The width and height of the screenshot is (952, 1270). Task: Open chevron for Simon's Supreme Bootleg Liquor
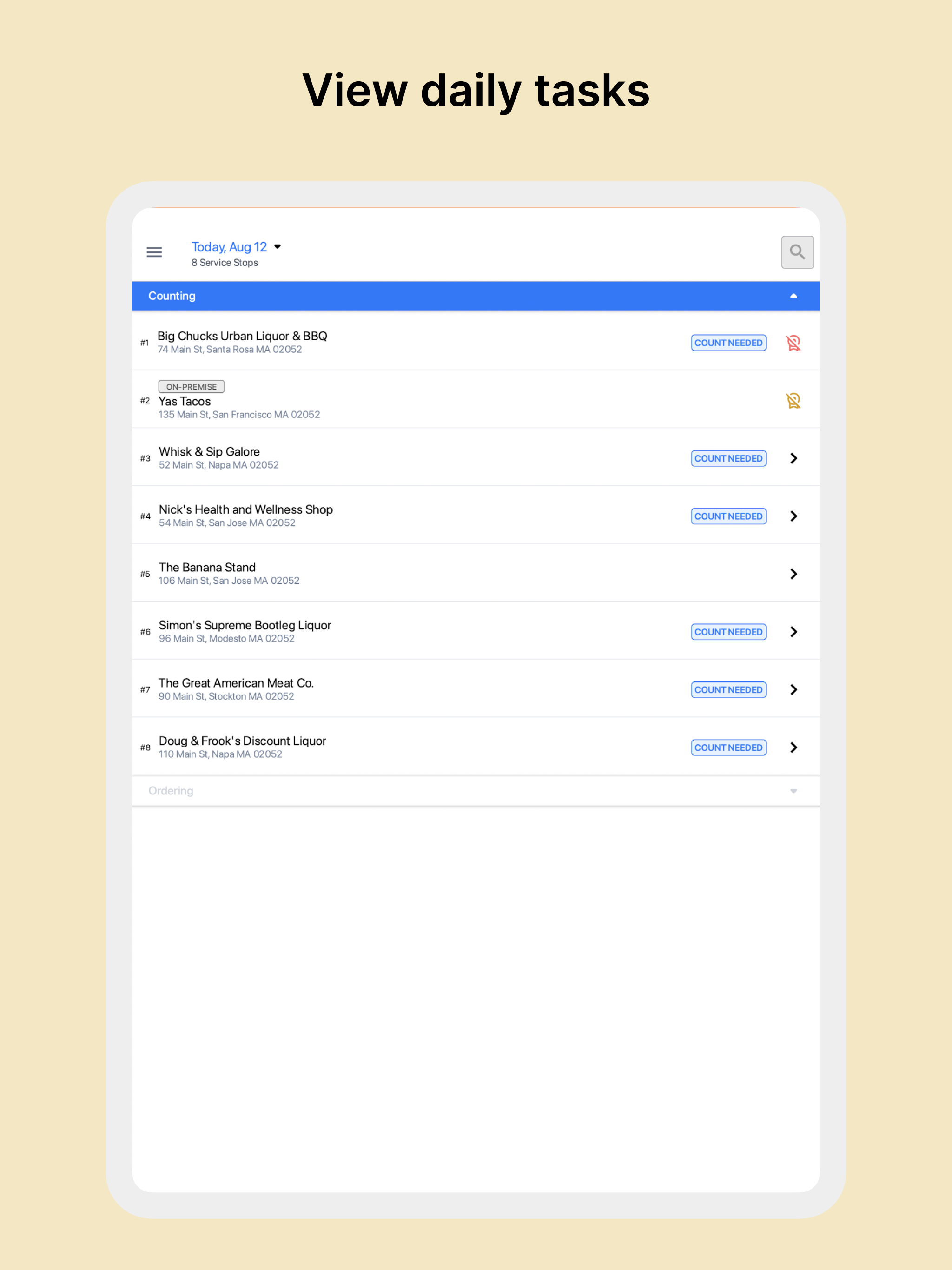point(793,632)
